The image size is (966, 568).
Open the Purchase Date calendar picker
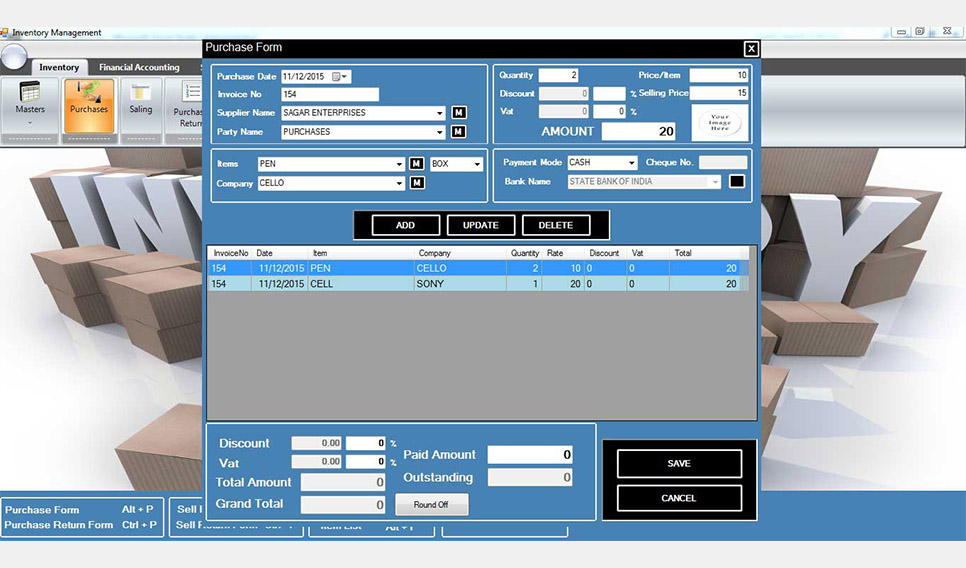coord(339,77)
